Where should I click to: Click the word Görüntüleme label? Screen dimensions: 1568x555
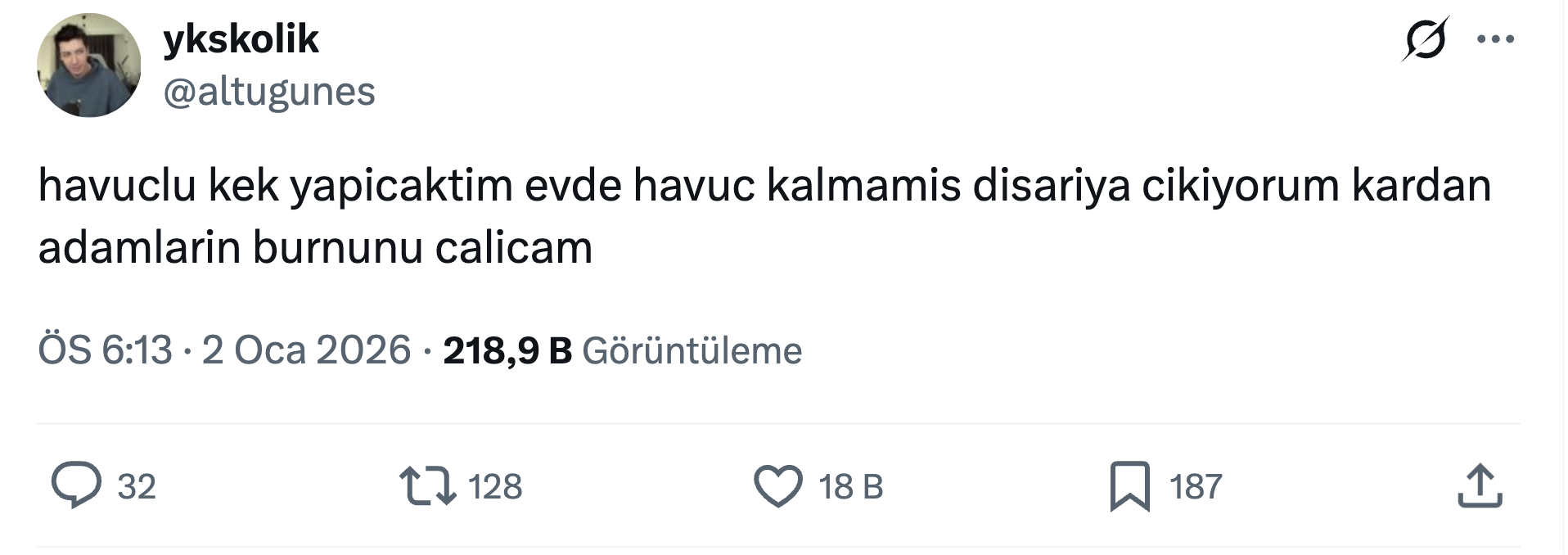pyautogui.click(x=692, y=350)
